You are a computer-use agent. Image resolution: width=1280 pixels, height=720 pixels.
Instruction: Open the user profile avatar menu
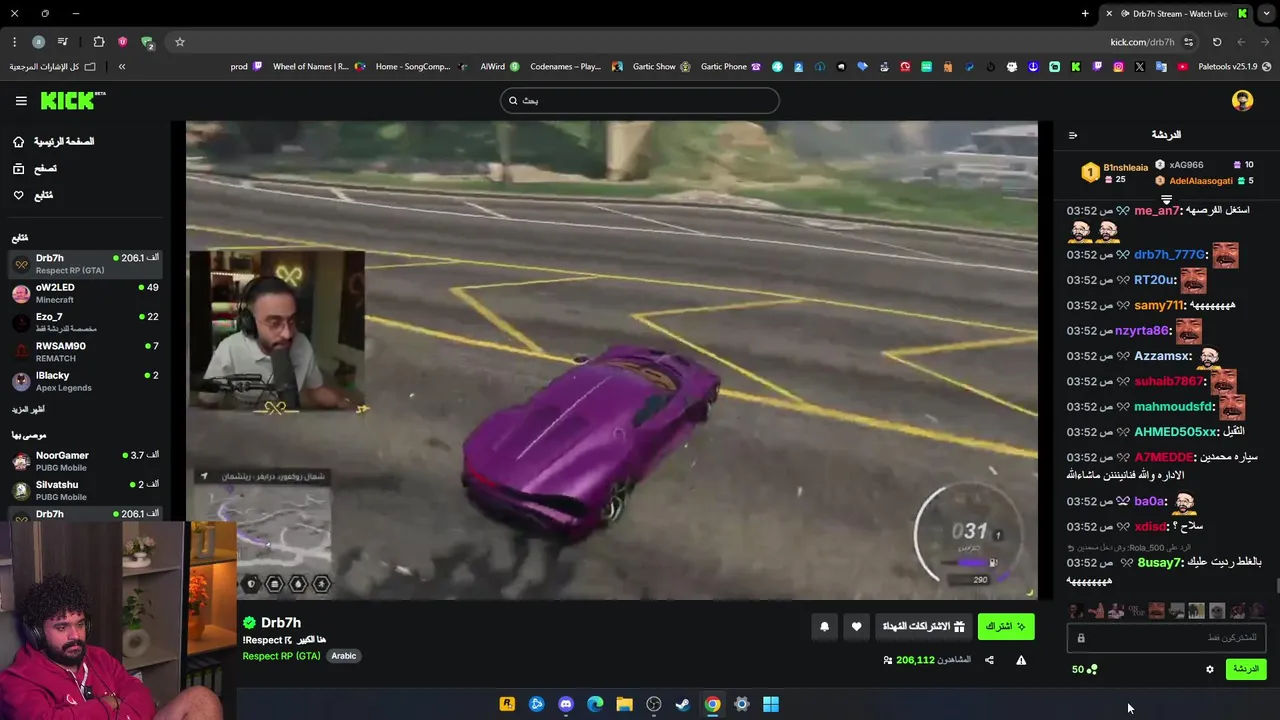(x=1242, y=100)
